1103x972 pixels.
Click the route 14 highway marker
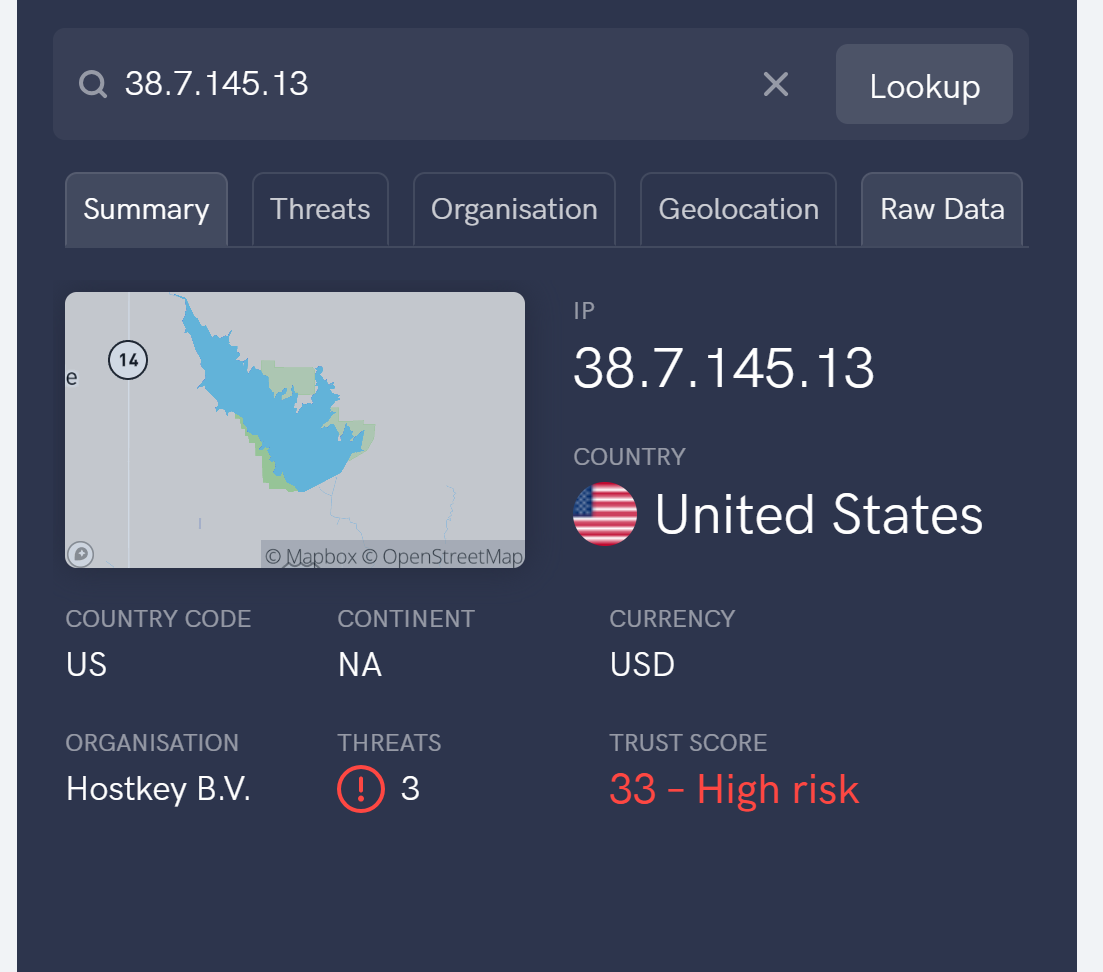tap(128, 360)
